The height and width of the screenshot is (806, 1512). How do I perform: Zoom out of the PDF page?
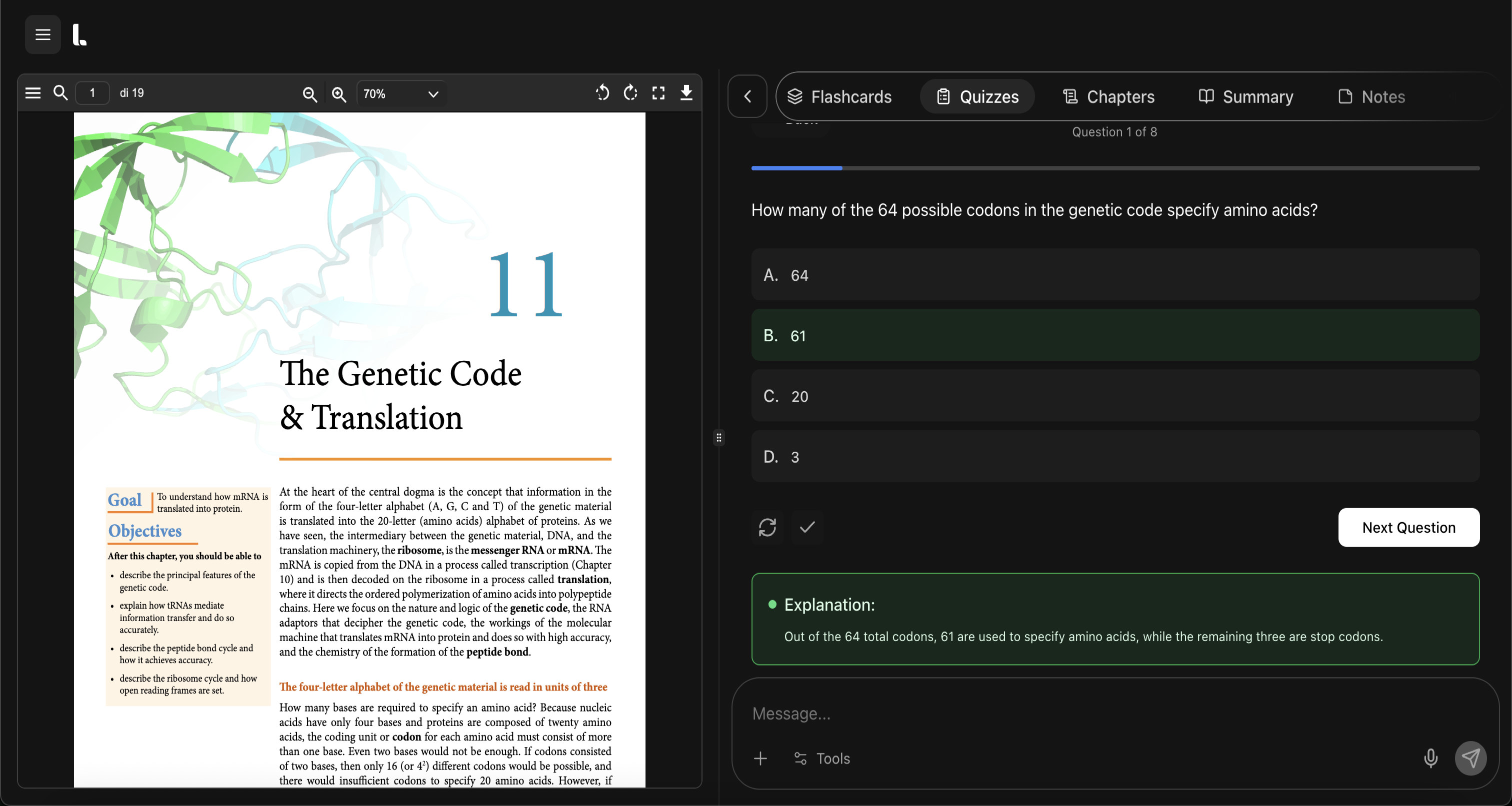coord(310,94)
